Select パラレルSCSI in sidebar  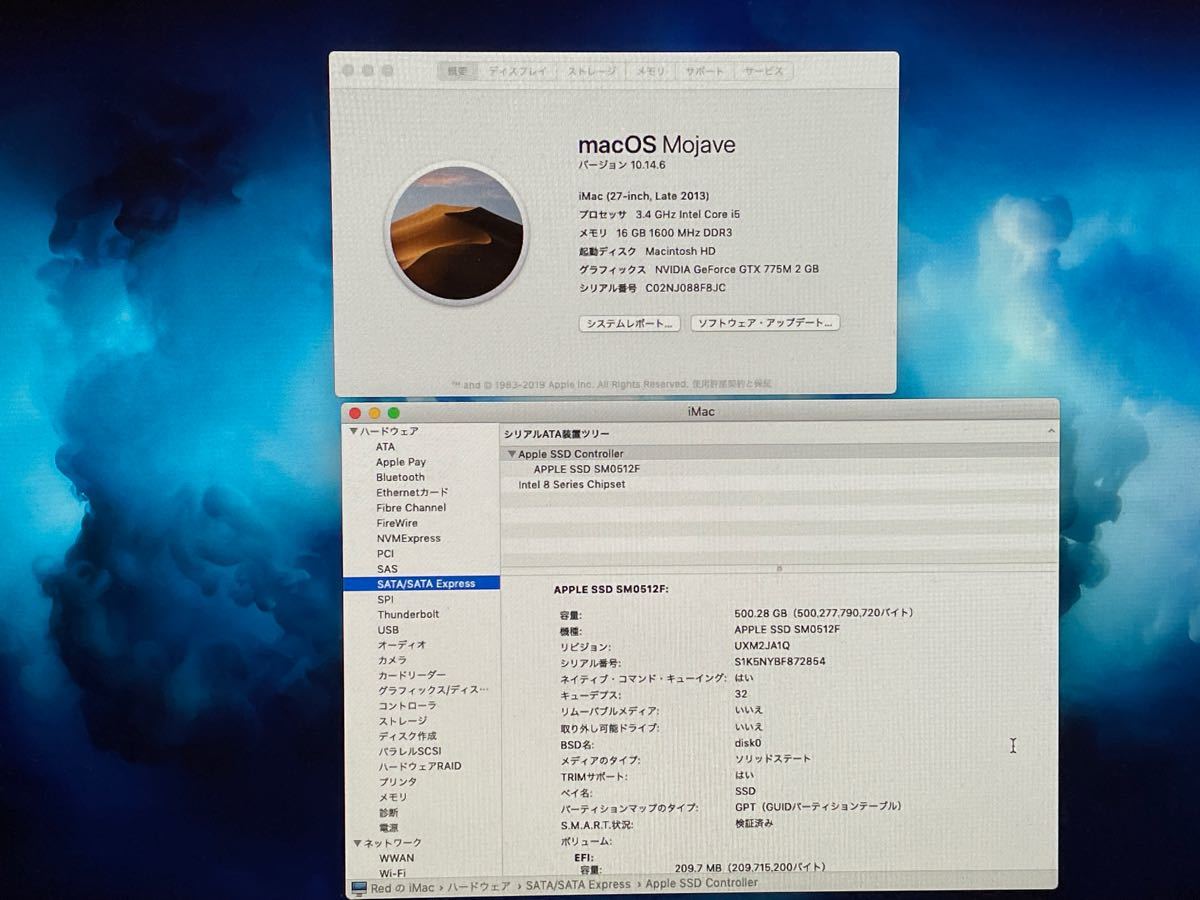coord(410,751)
